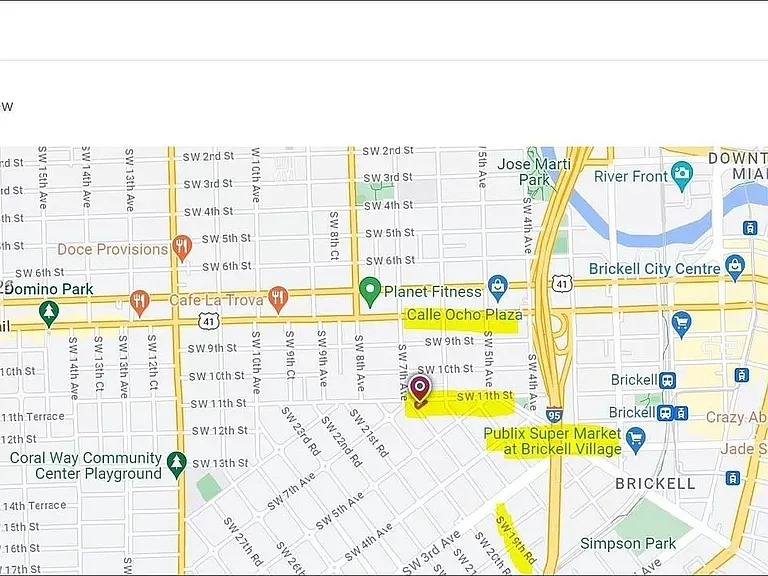Select the Coral Way Community Center tree pin

tap(176, 464)
